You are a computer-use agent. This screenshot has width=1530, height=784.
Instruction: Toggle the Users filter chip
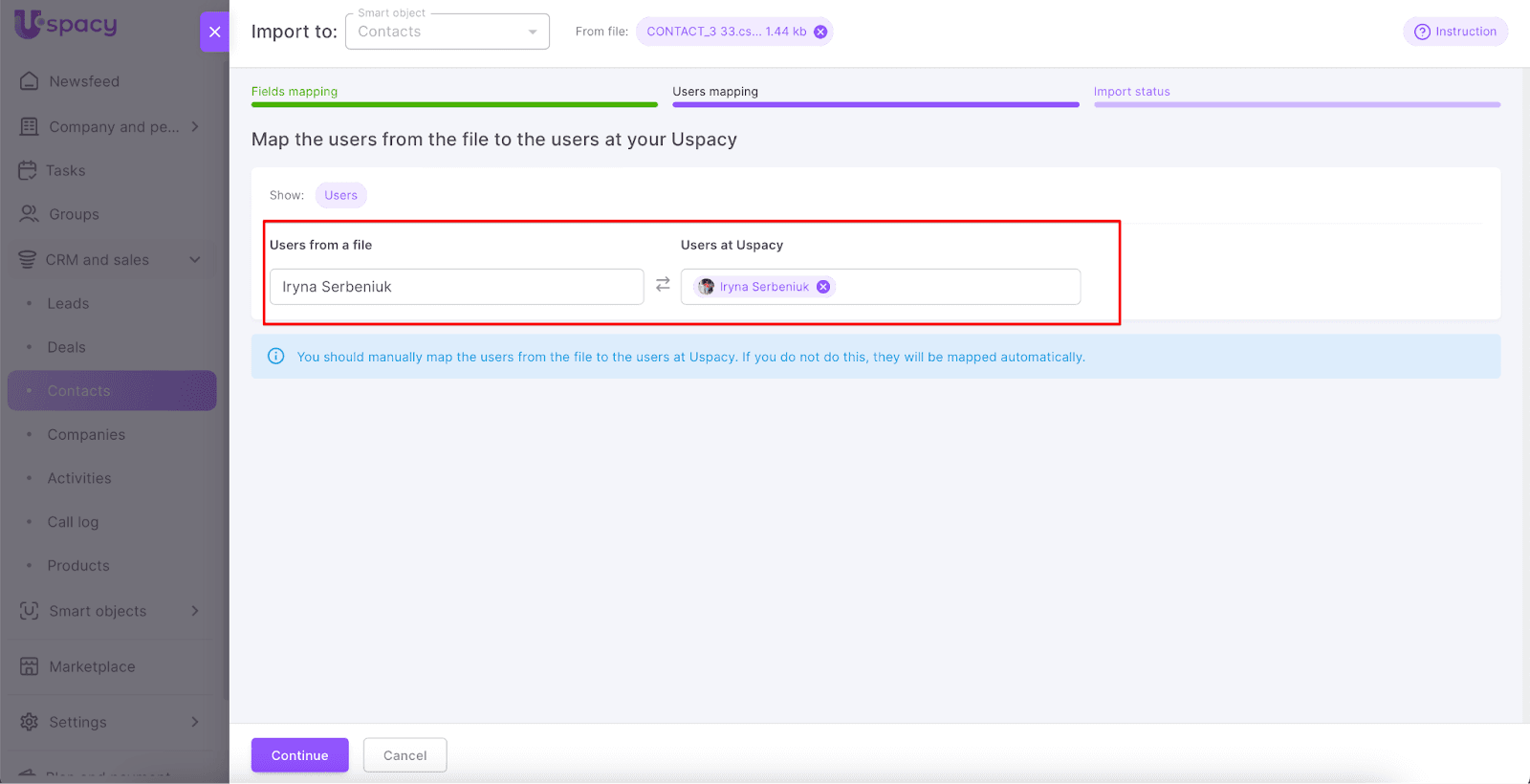coord(340,195)
